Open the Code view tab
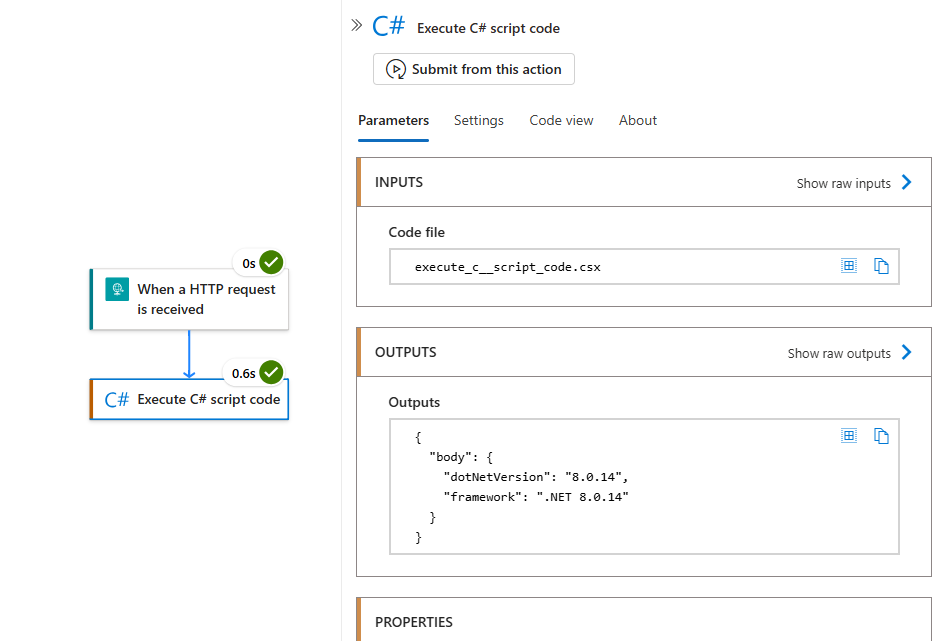Screen dimensions: 944x641 [x=561, y=120]
